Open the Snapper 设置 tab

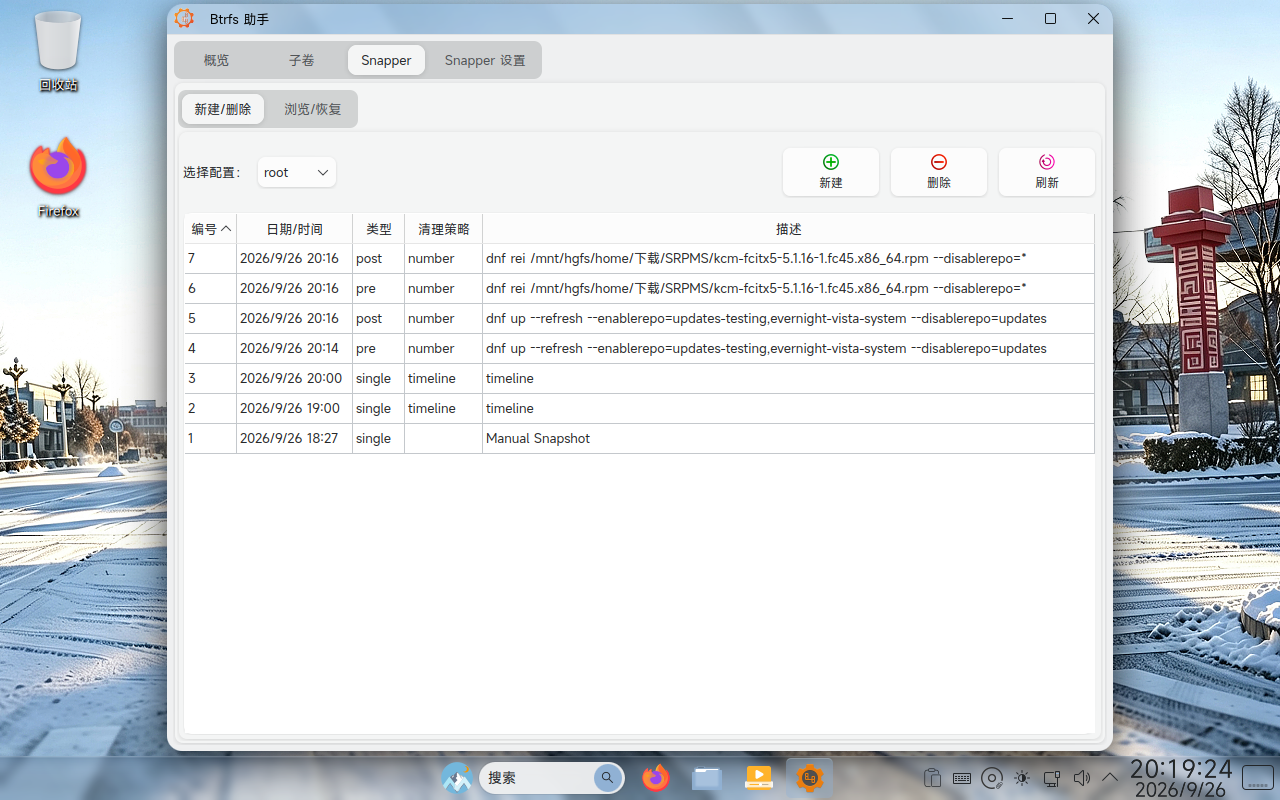point(485,60)
